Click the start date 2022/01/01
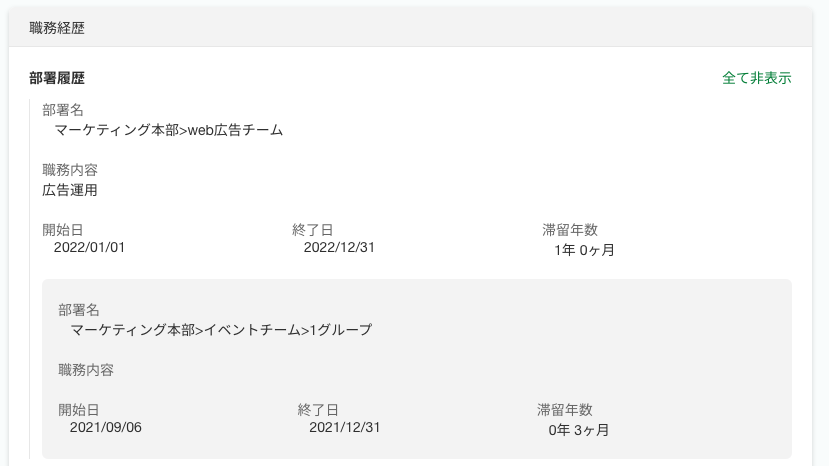This screenshot has width=829, height=466. pyautogui.click(x=89, y=248)
